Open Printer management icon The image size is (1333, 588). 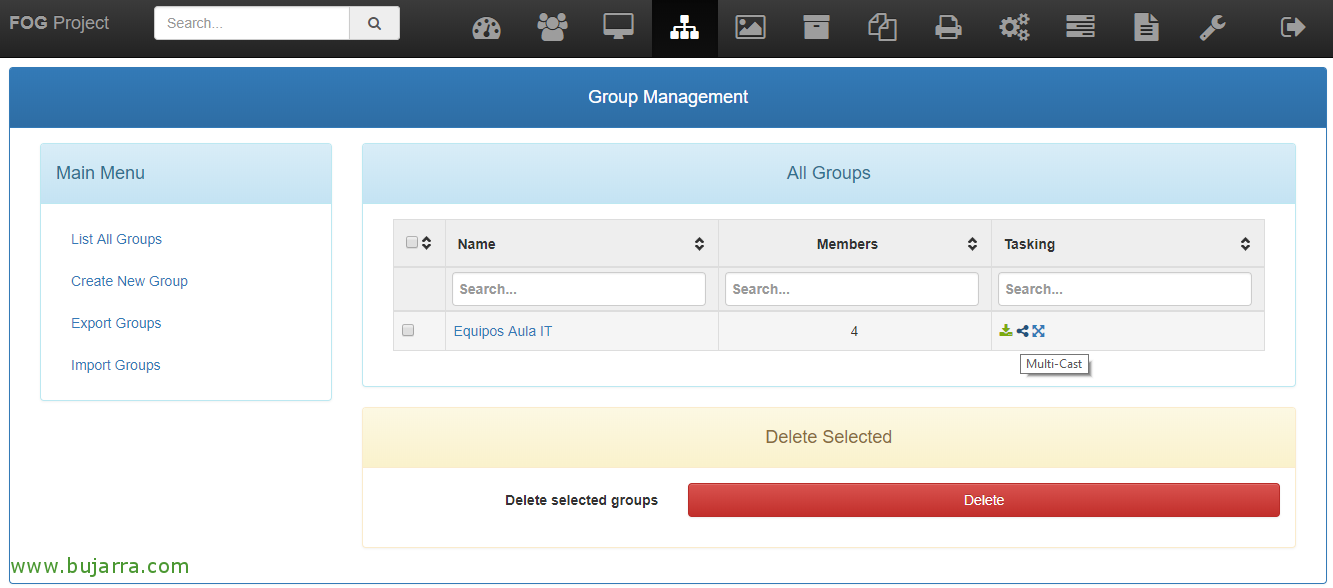coord(948,28)
